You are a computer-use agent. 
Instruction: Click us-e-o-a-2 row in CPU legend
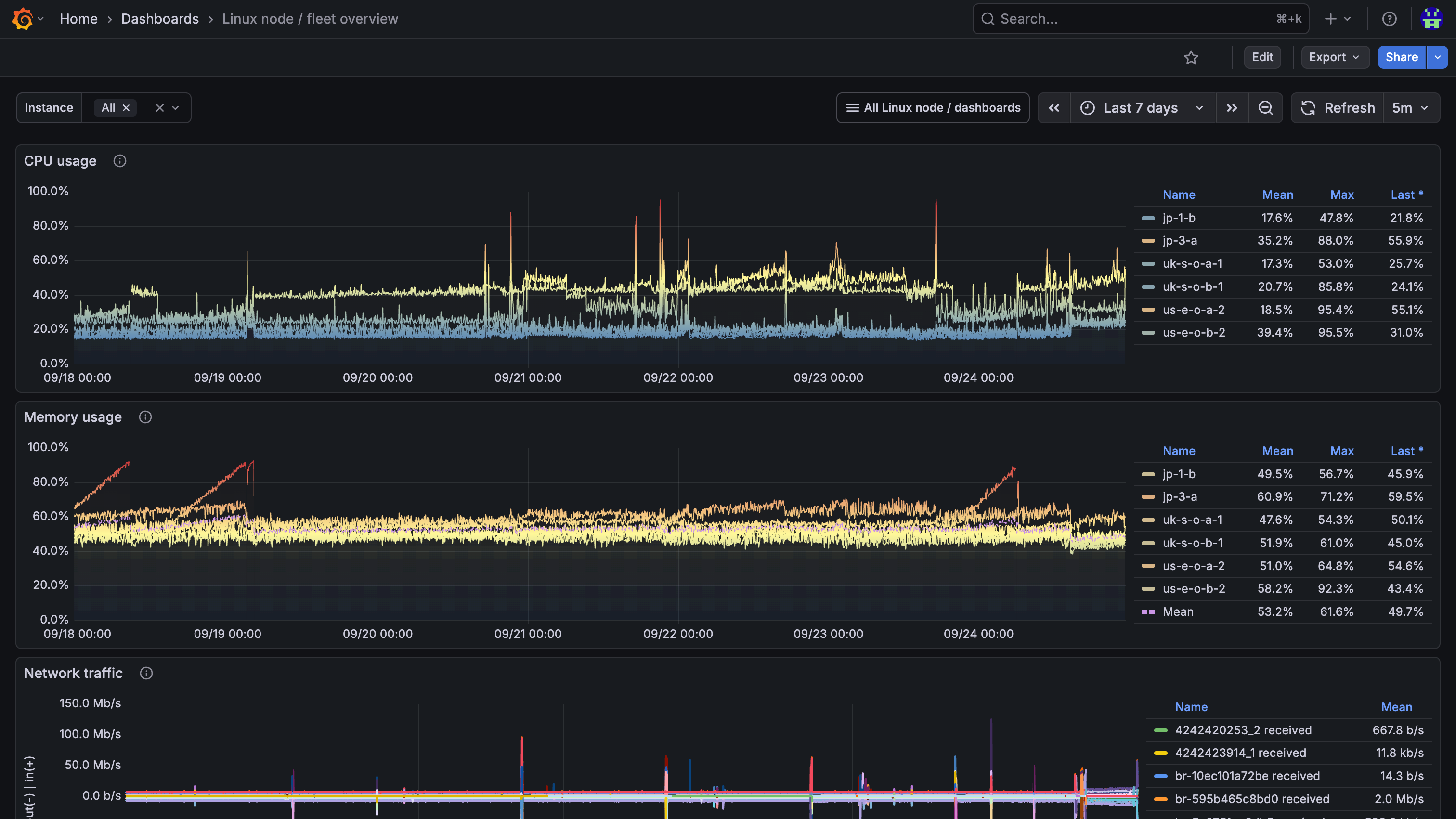[1283, 310]
